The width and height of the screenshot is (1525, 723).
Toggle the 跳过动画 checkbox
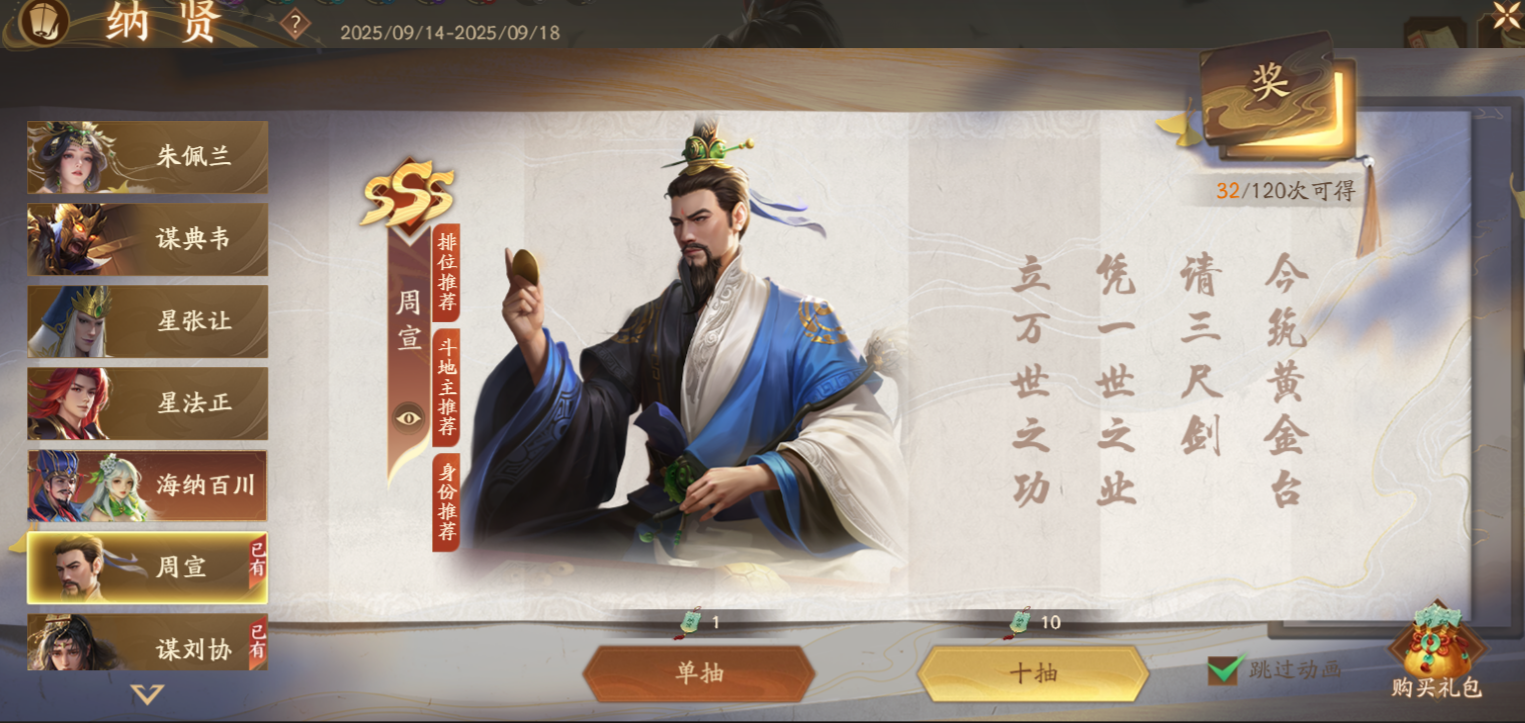pyautogui.click(x=1225, y=669)
